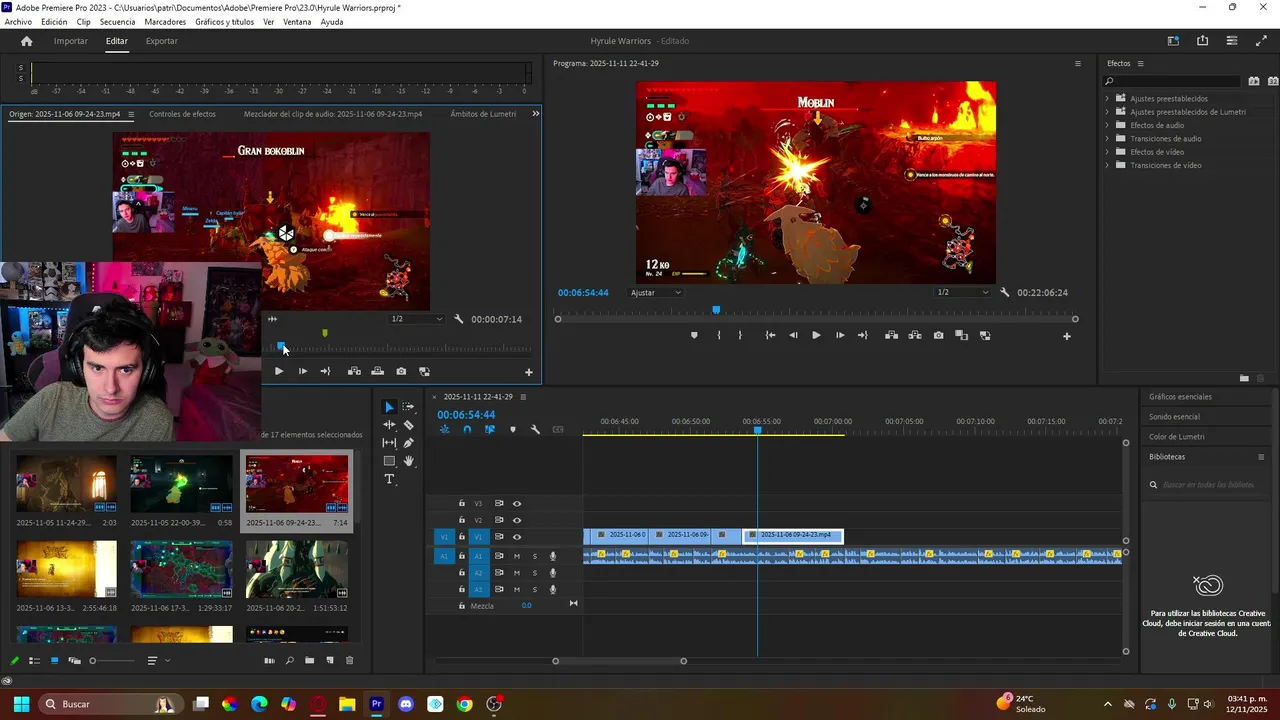Open the Color de Lumetri panel
This screenshot has height=720, width=1280.
[1177, 437]
